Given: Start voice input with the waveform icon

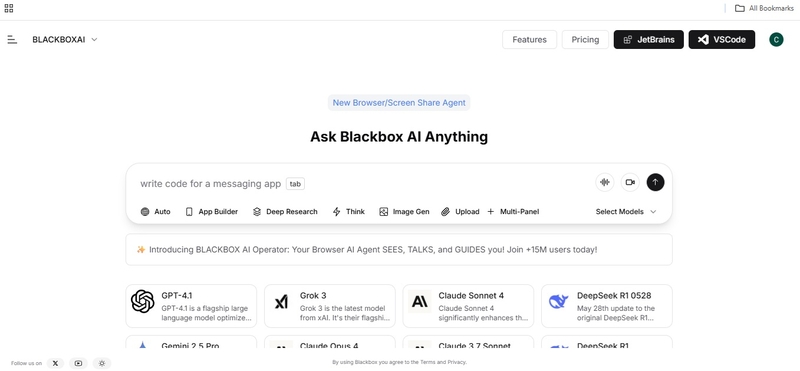Looking at the screenshot, I should coord(605,182).
